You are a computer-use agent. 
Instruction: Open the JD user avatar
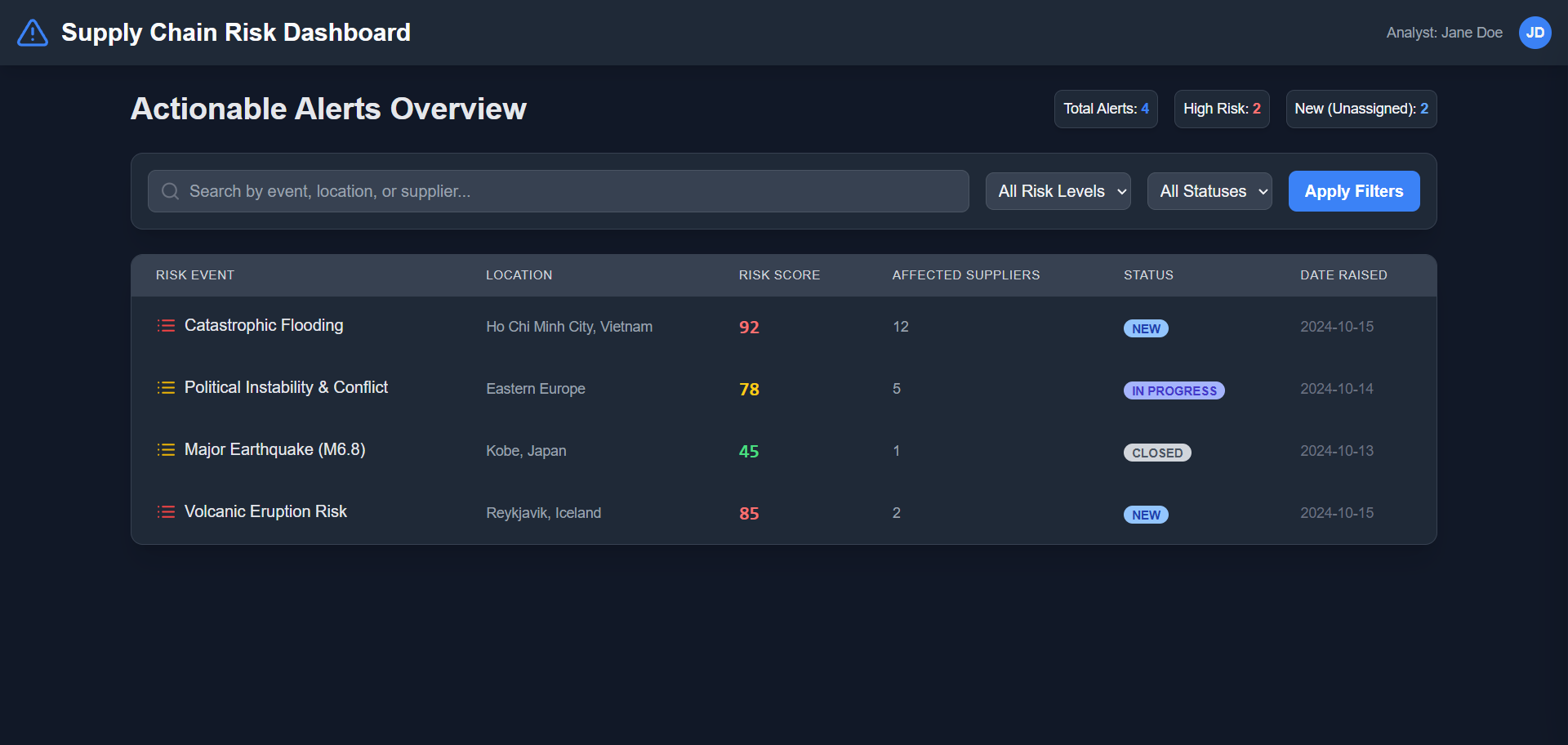(x=1535, y=33)
